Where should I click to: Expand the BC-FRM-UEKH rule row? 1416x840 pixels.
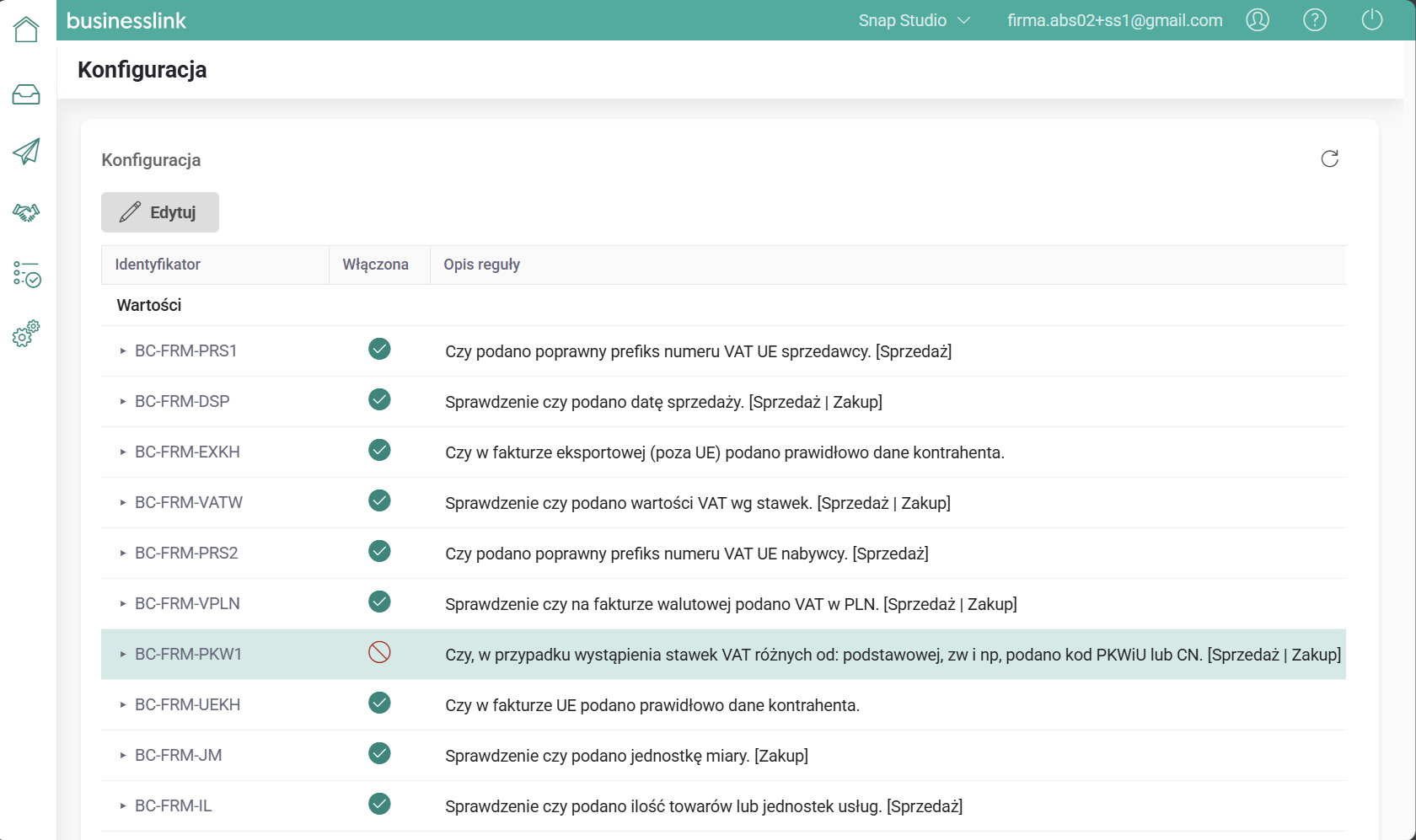tap(123, 705)
